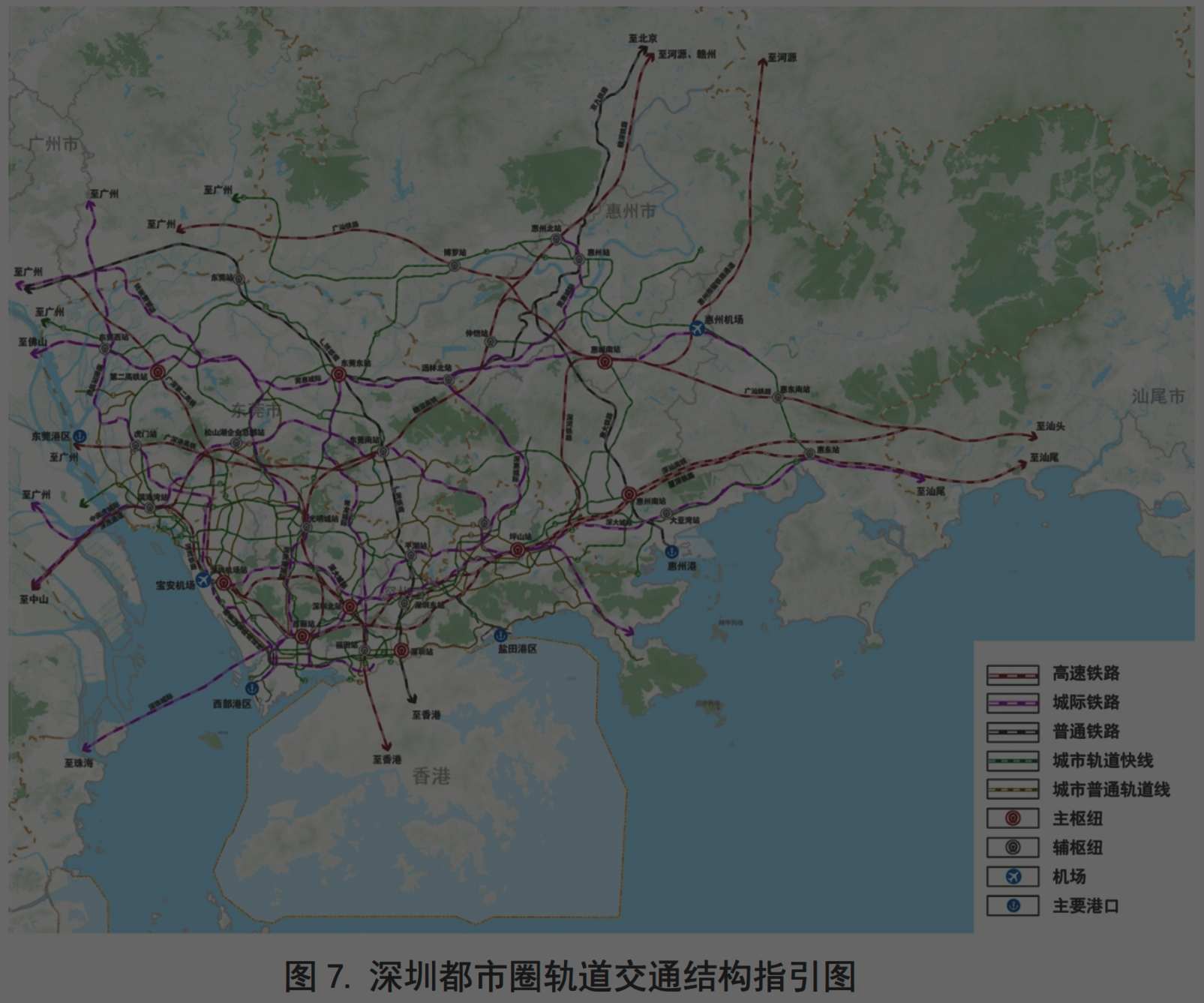Click the 大亚湾站 station marker

[666, 513]
